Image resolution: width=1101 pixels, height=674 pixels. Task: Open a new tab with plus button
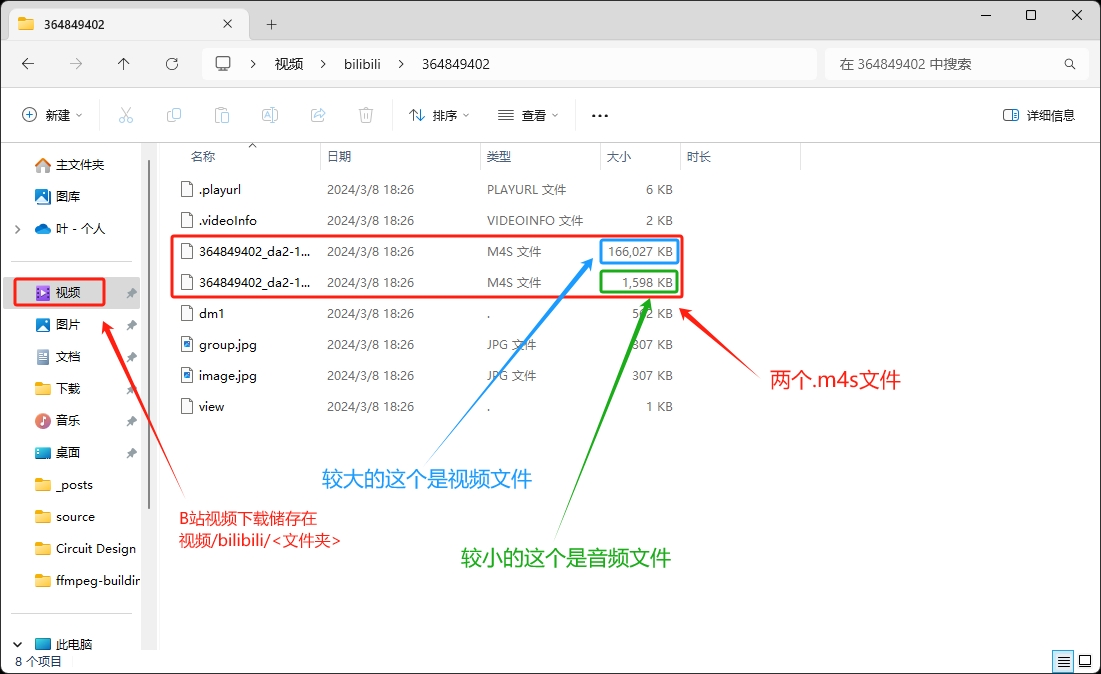pos(271,24)
